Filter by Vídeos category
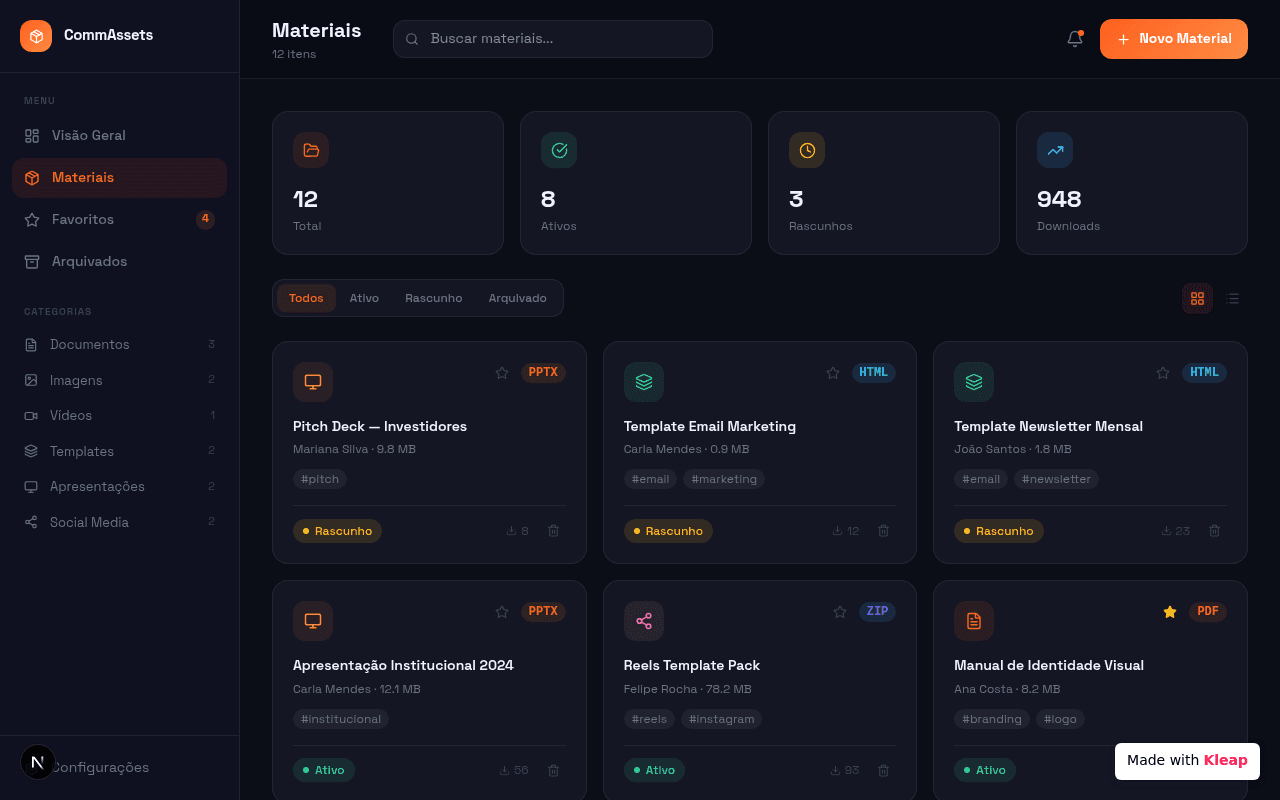The height and width of the screenshot is (800, 1280). point(120,415)
